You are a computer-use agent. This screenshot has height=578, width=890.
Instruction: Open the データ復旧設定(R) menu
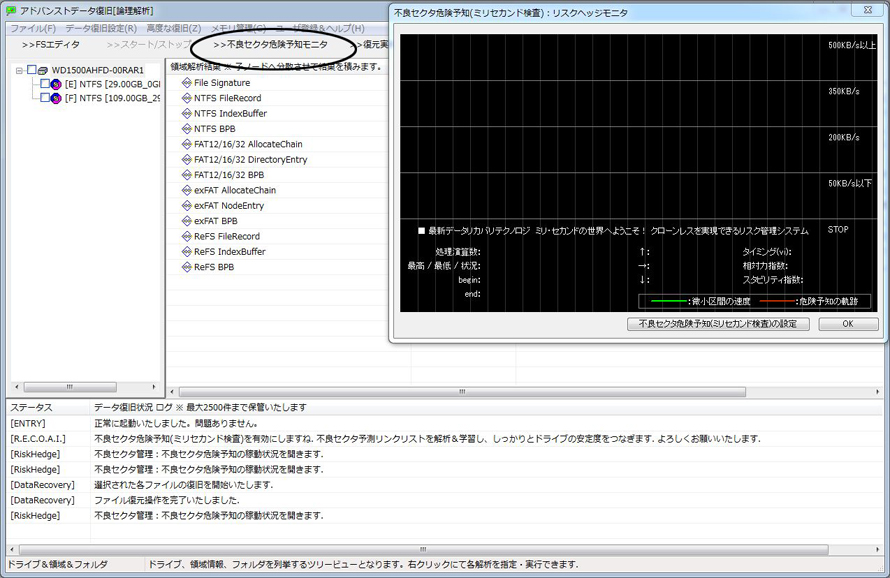pyautogui.click(x=101, y=28)
